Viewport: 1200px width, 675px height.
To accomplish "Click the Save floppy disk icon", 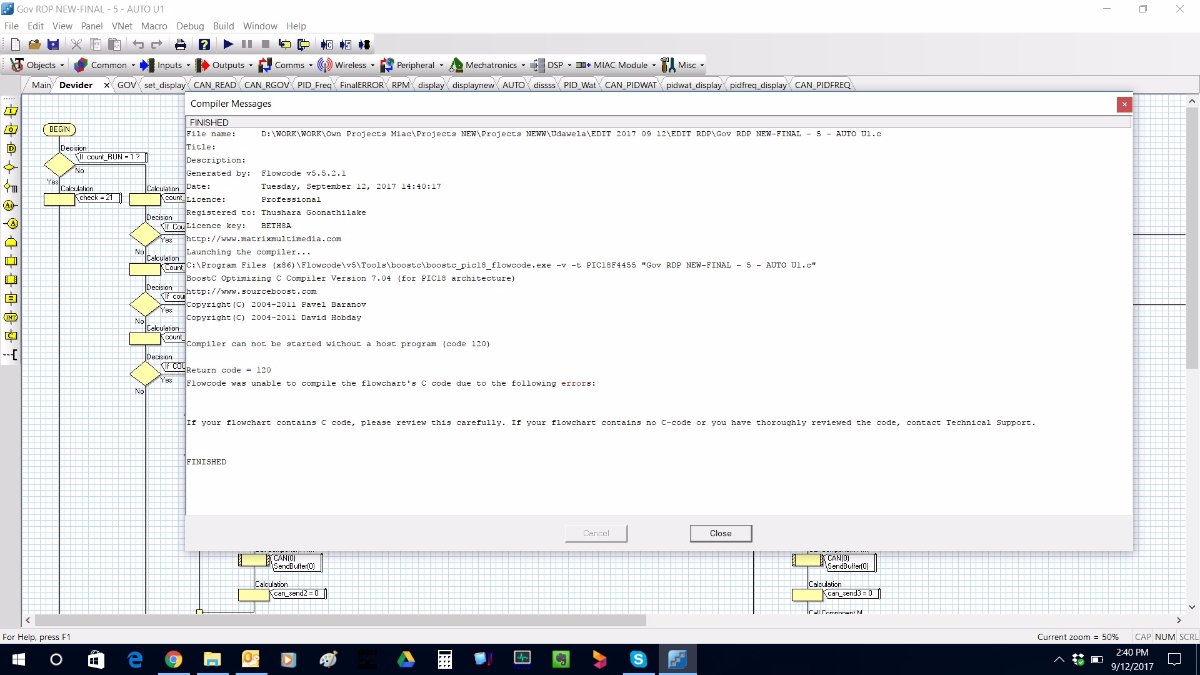I will 52,44.
